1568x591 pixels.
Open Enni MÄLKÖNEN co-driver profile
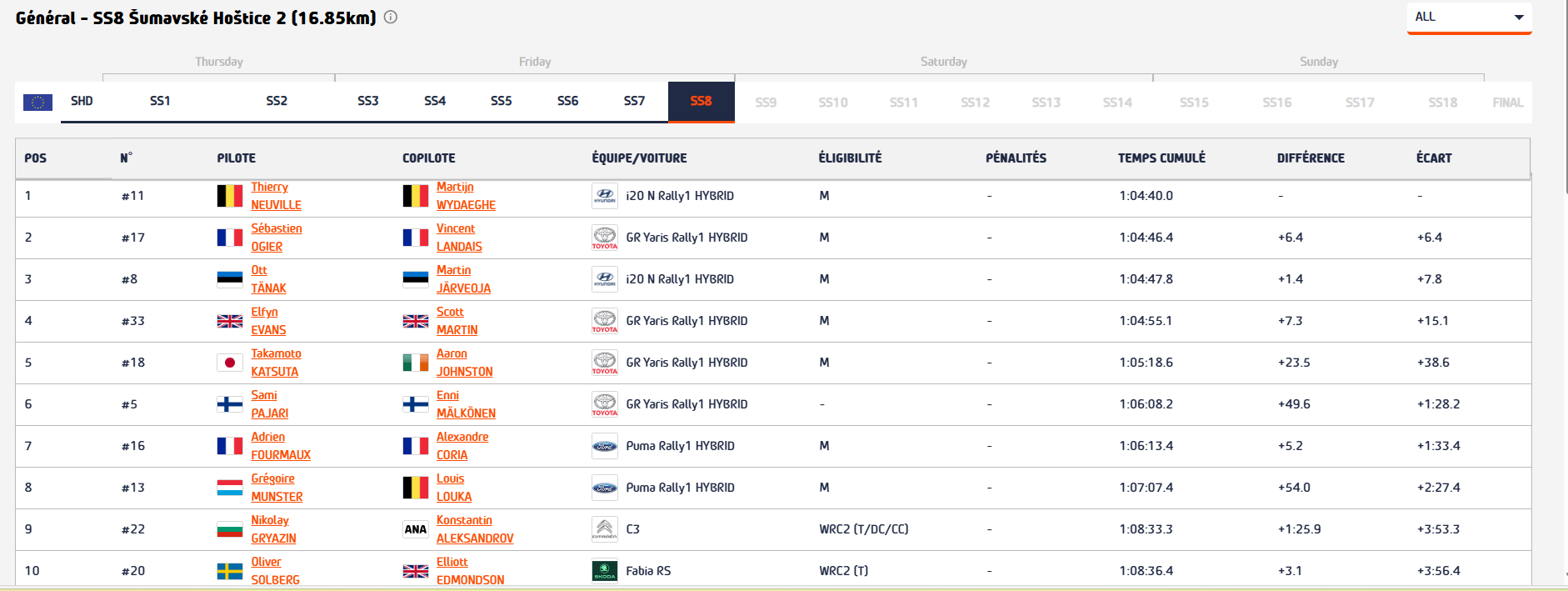pos(466,404)
